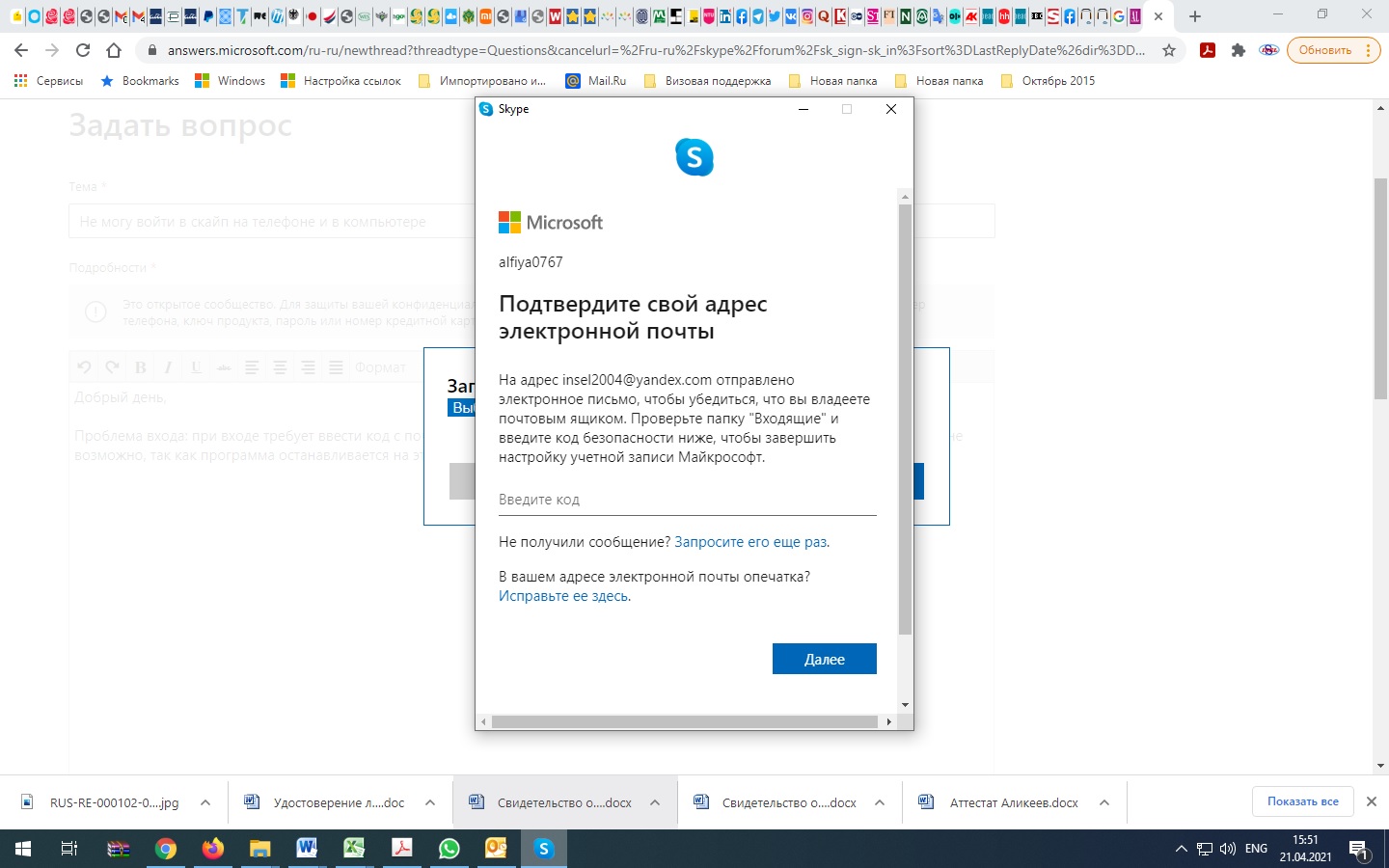The height and width of the screenshot is (868, 1389).
Task: Toggle Bold in the forum editor toolbar
Action: [140, 367]
